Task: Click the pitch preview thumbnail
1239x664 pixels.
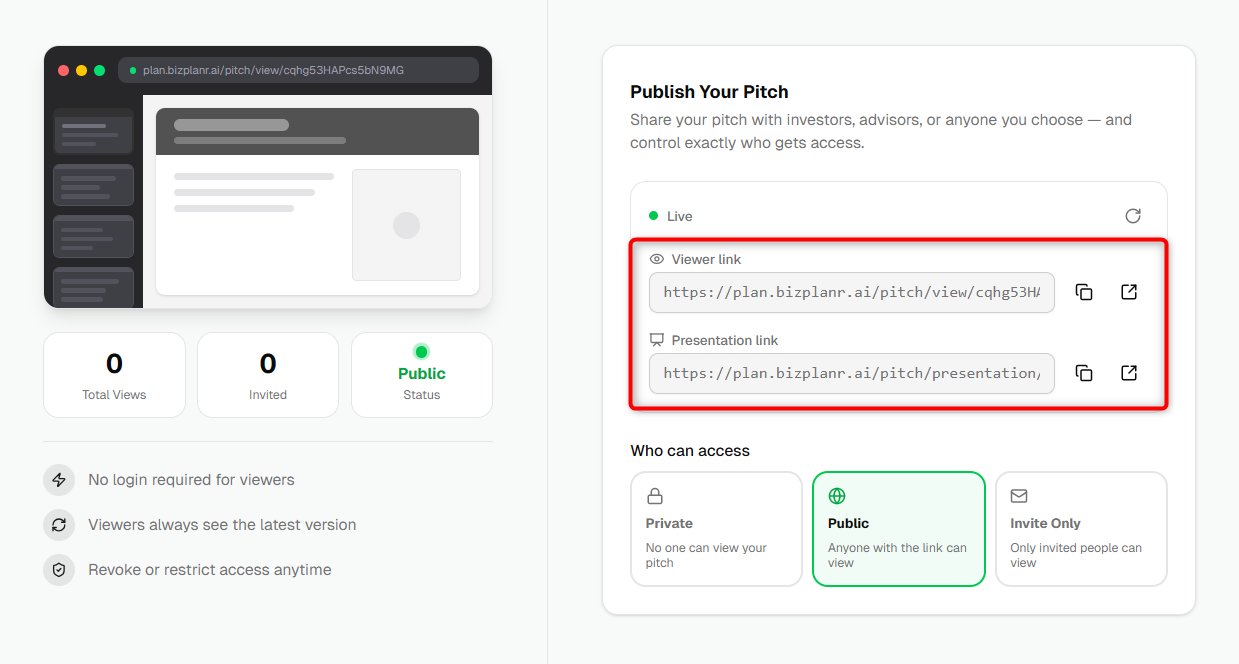Action: pos(268,177)
